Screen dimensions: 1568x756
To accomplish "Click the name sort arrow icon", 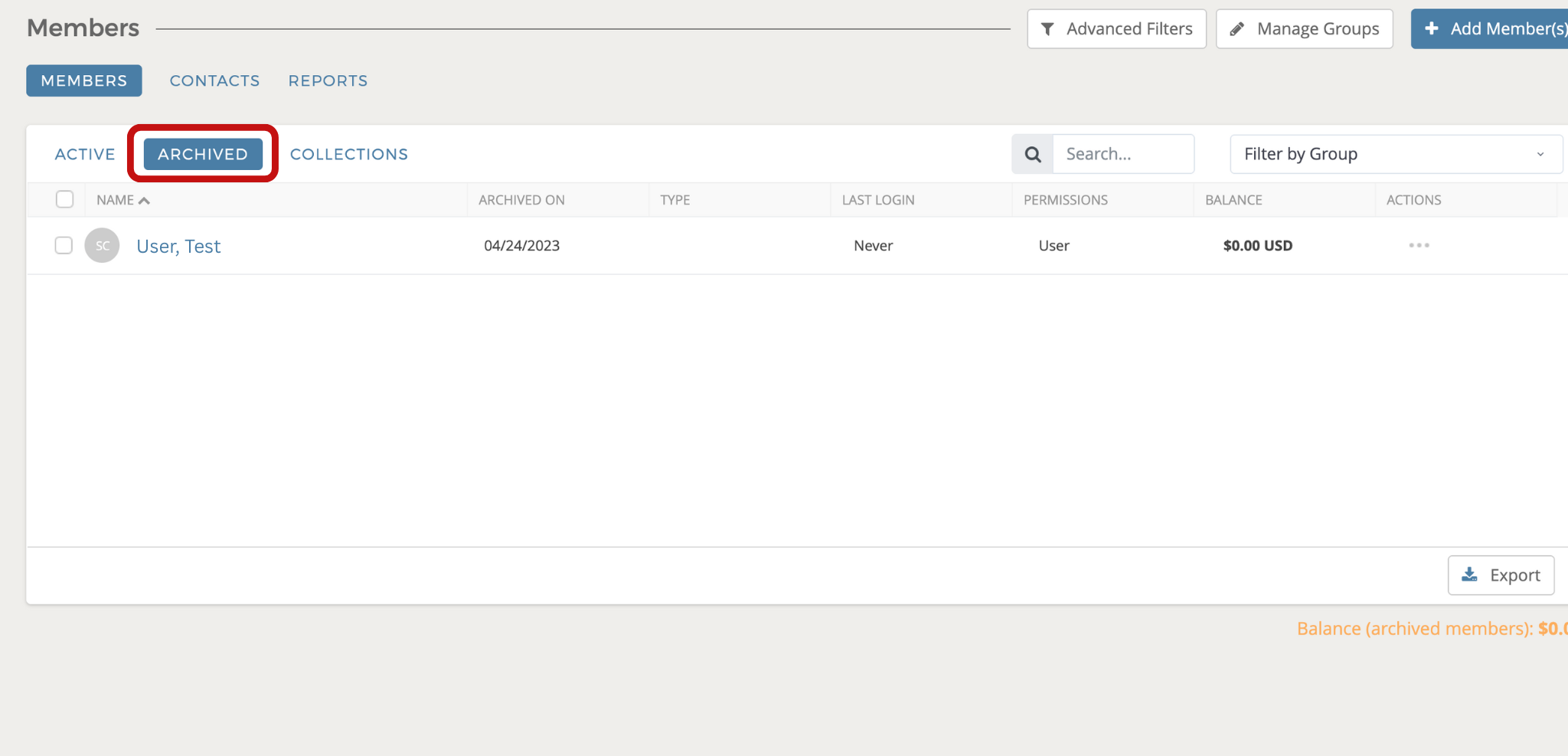I will tap(144, 200).
